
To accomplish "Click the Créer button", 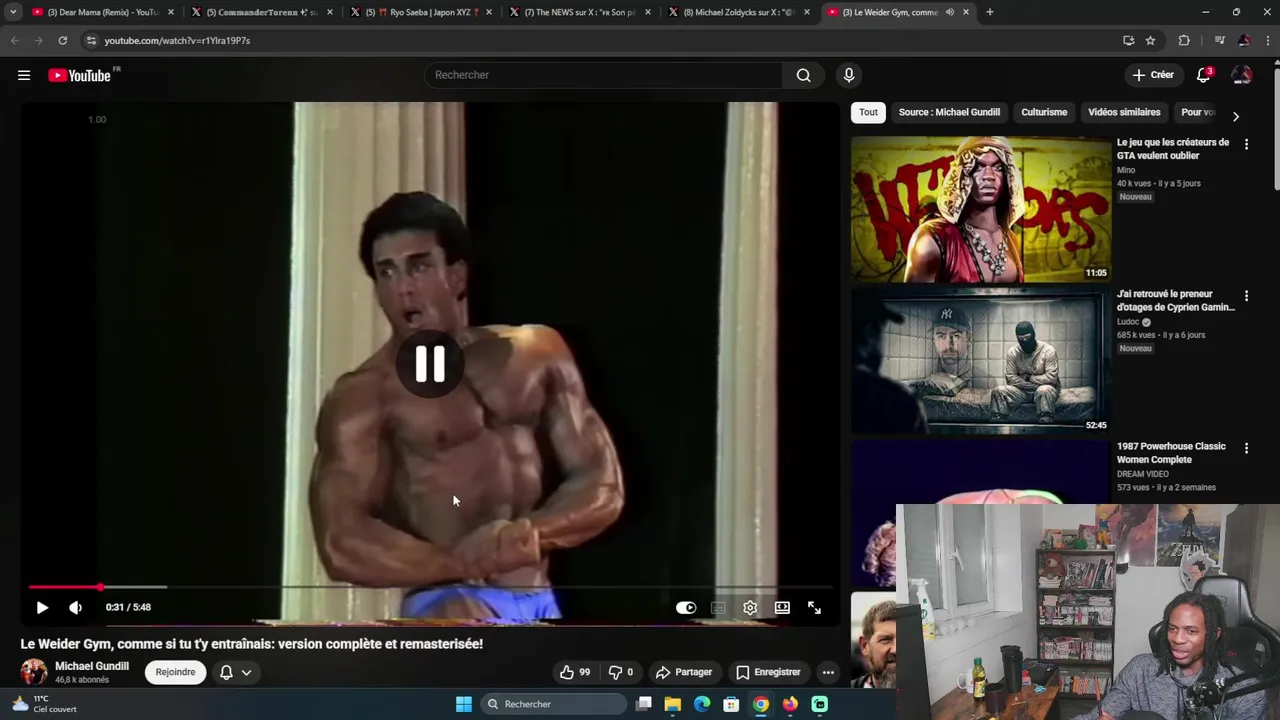I will pyautogui.click(x=1153, y=75).
